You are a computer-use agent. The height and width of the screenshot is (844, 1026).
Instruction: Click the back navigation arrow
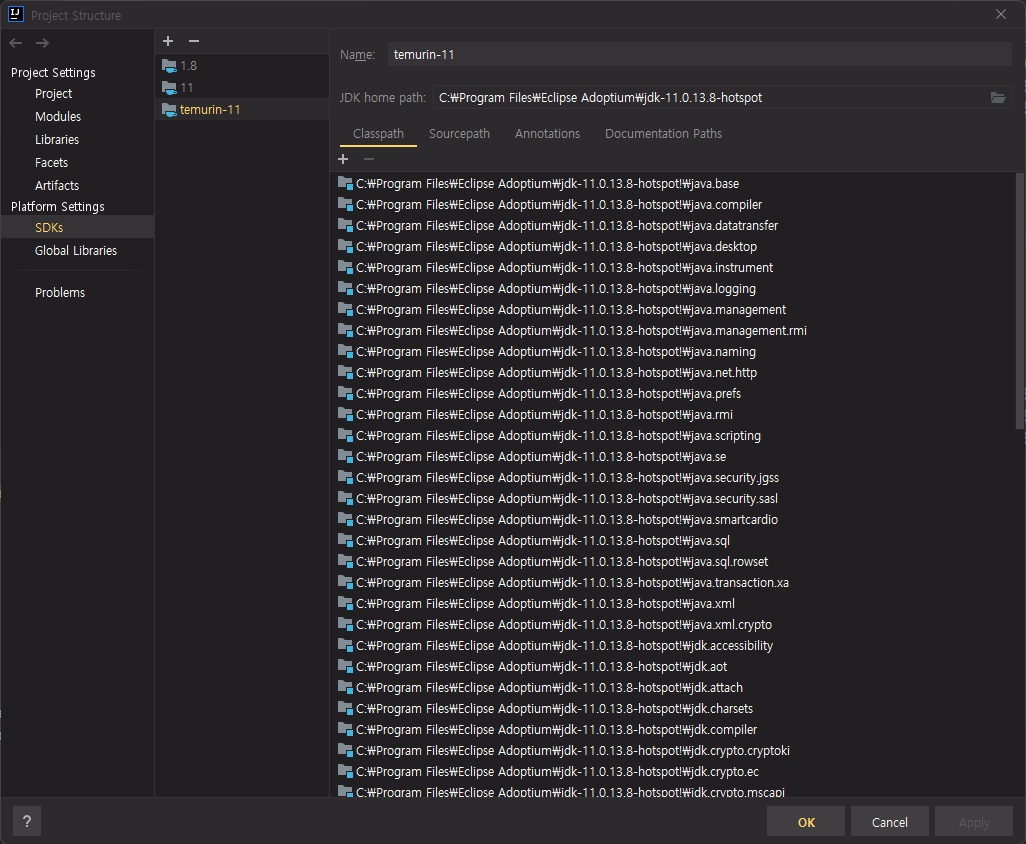tap(16, 43)
